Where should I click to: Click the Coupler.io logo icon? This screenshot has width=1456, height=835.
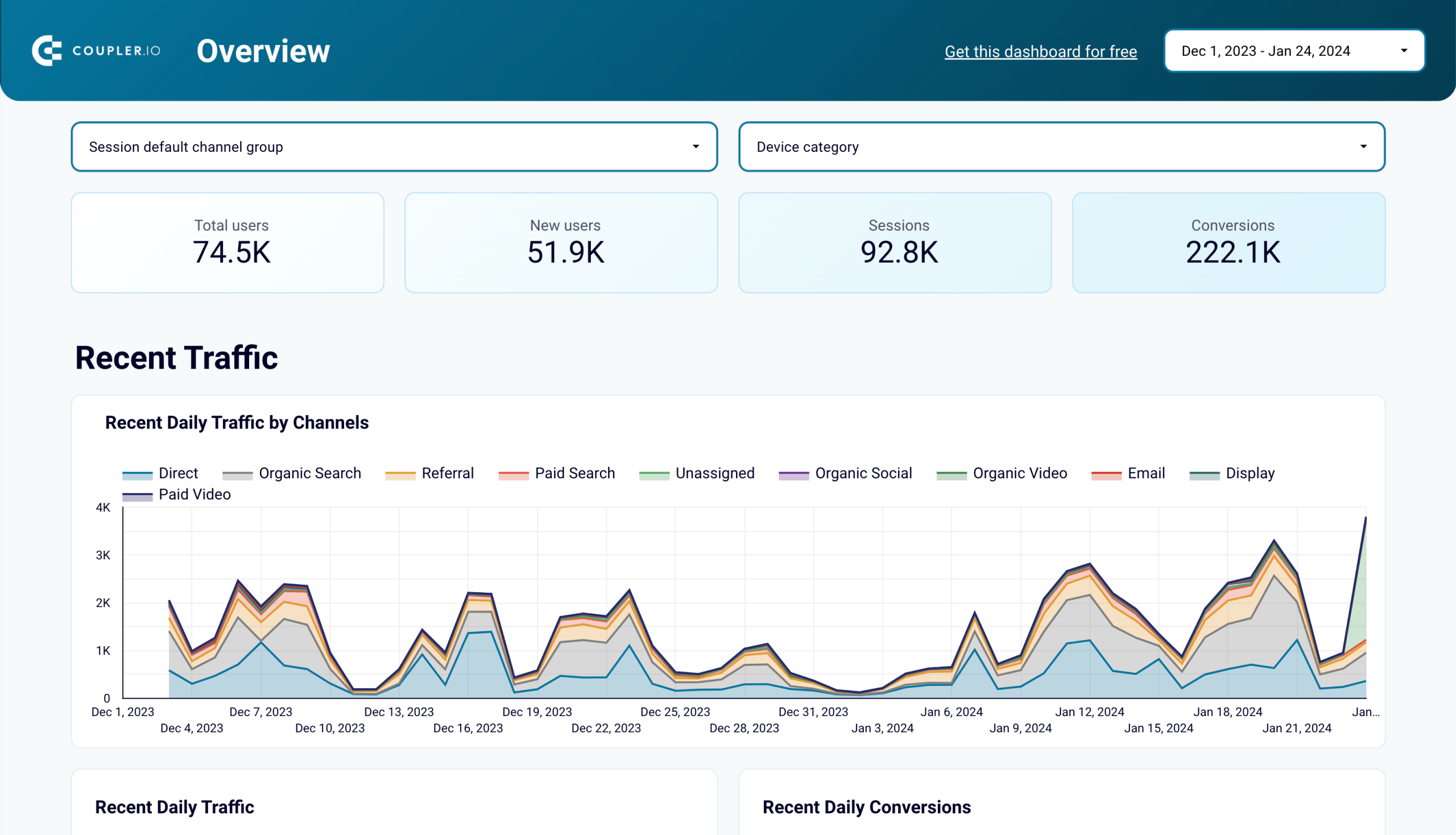click(x=48, y=50)
